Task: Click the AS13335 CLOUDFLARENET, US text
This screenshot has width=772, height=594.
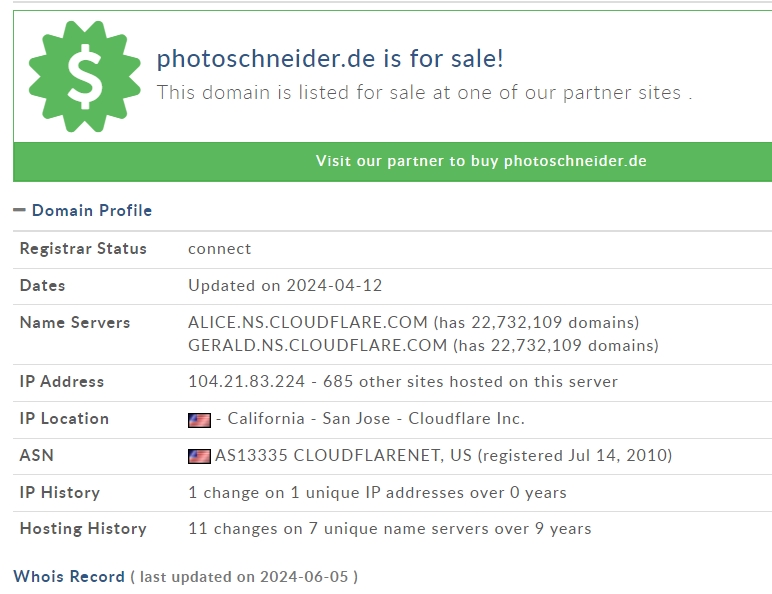Action: tap(343, 455)
